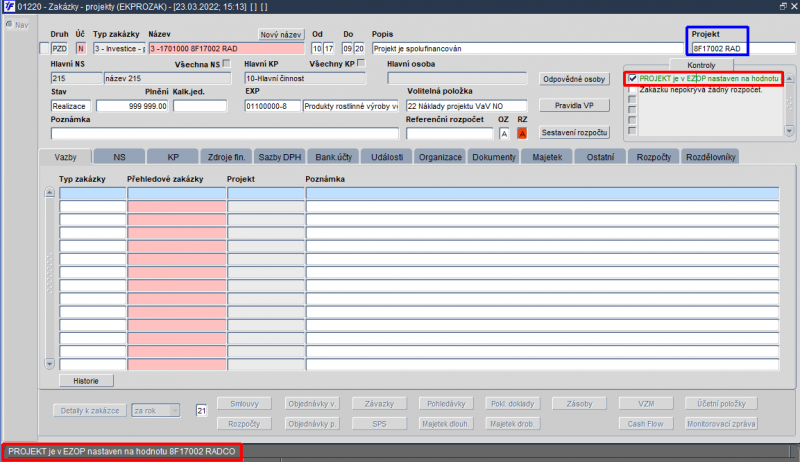The image size is (800, 462).
Task: Click Detaily k zakázce button
Action: (x=89, y=410)
